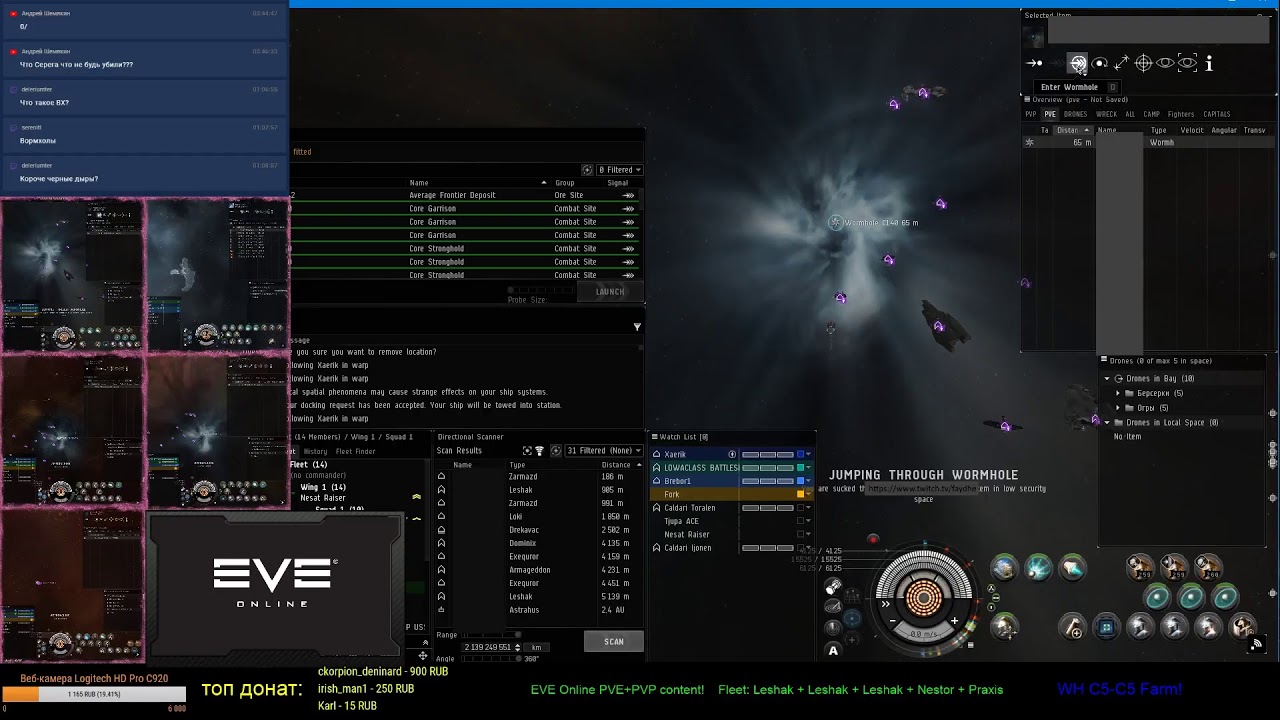
Task: Activate second ammo-loaded weapon module
Action: [1174, 568]
